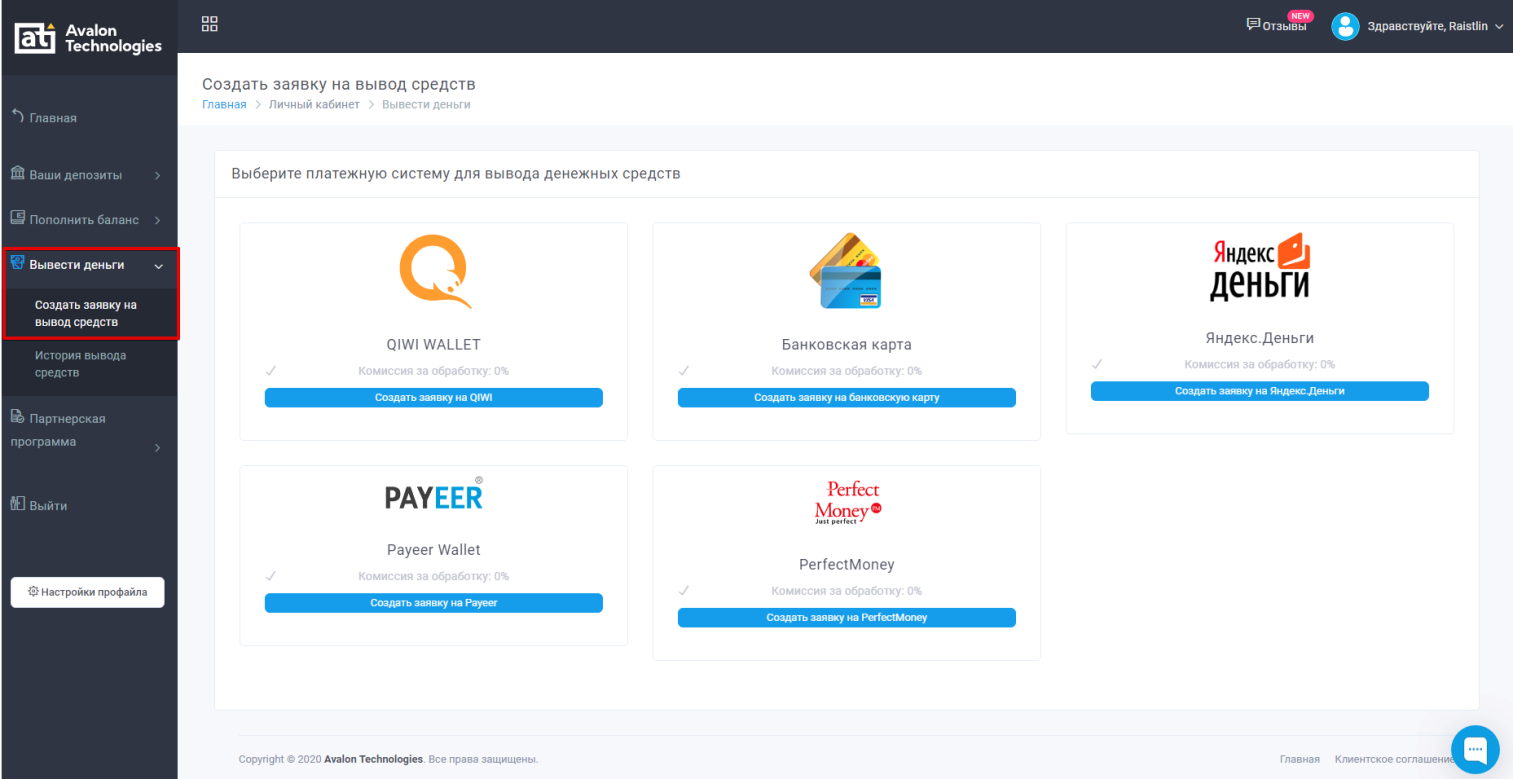Expand the Здравствуйте, Raistlin user dropdown
Screen dimensions: 1513x779
point(1435,26)
